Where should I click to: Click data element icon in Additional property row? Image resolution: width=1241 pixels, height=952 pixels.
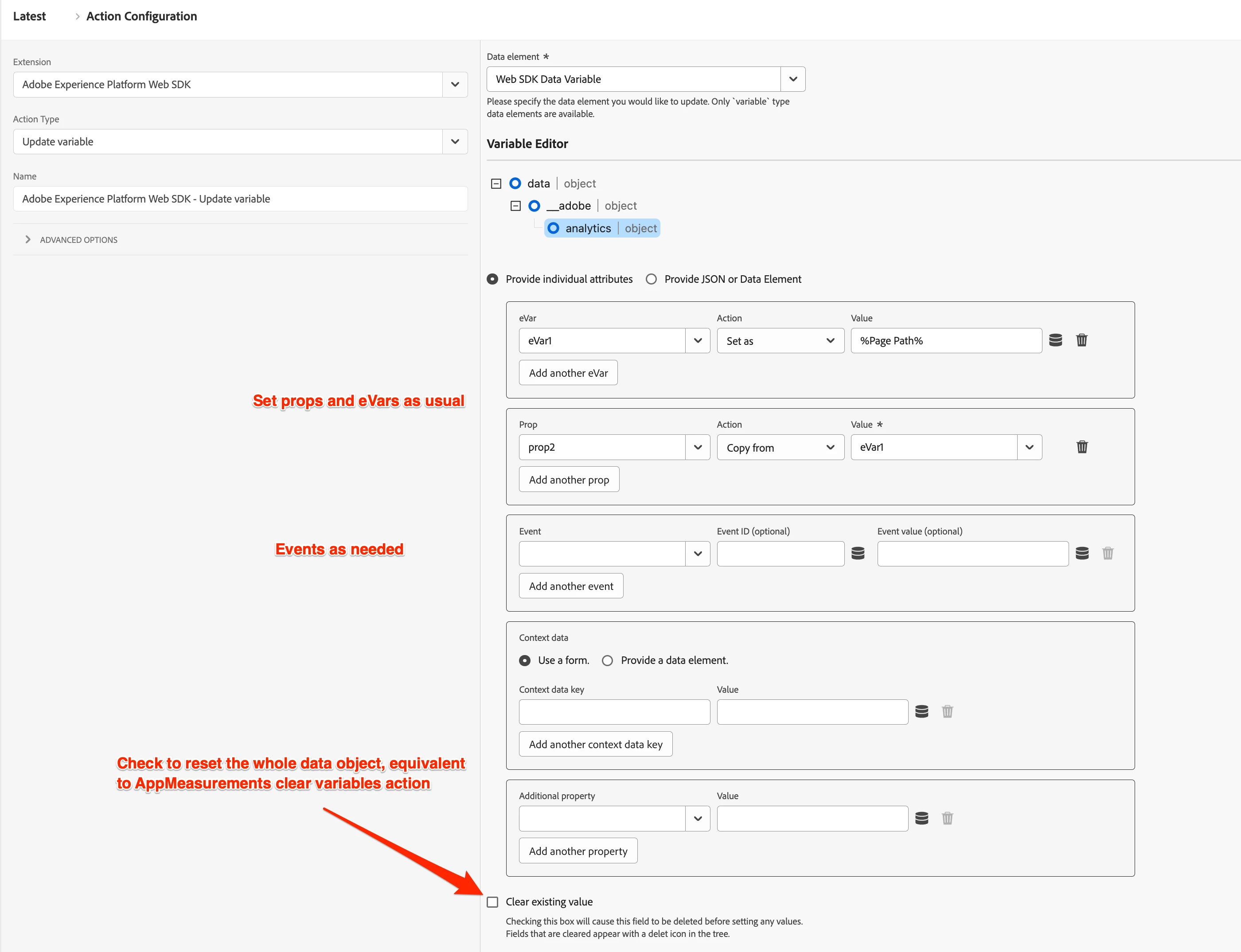[921, 818]
